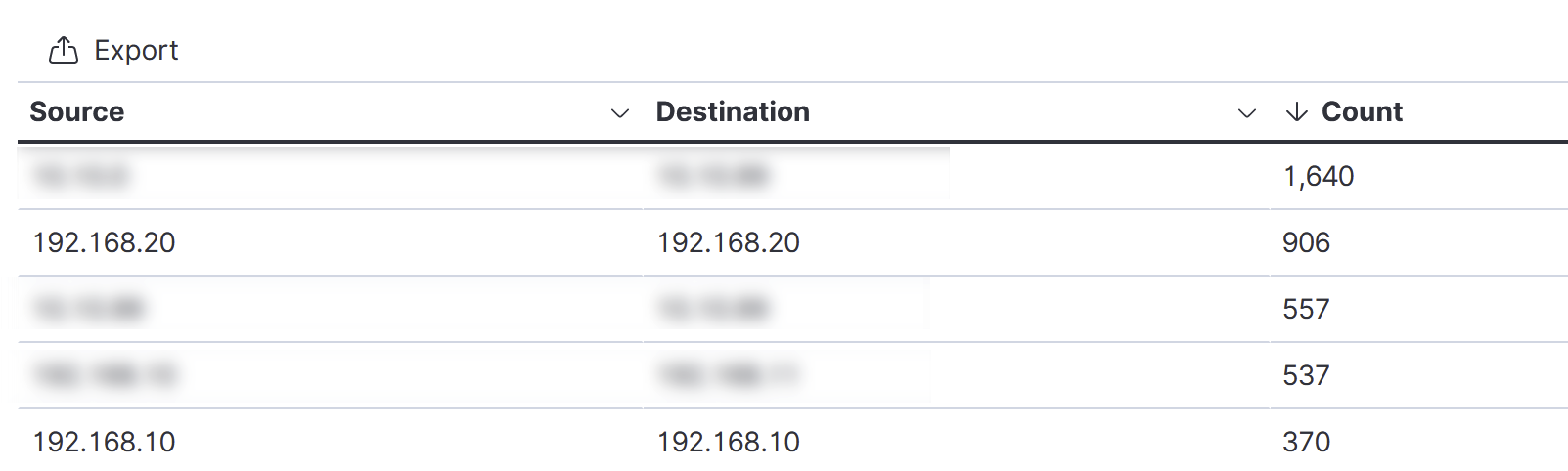The height and width of the screenshot is (471, 1568).
Task: Click the Destination column header text
Action: point(733,112)
